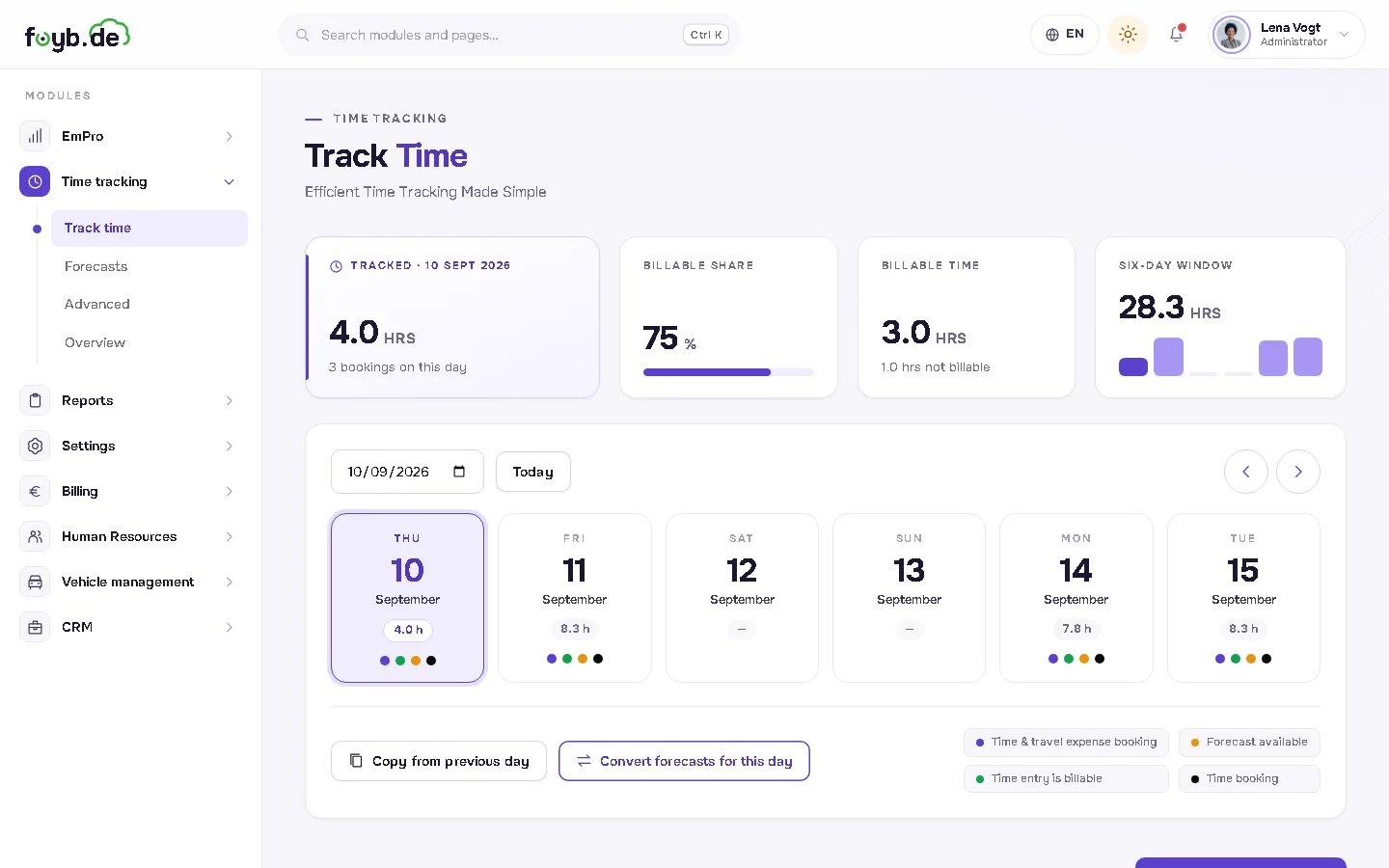Click the search magnifier icon
The width and height of the screenshot is (1389, 868).
pos(303,35)
